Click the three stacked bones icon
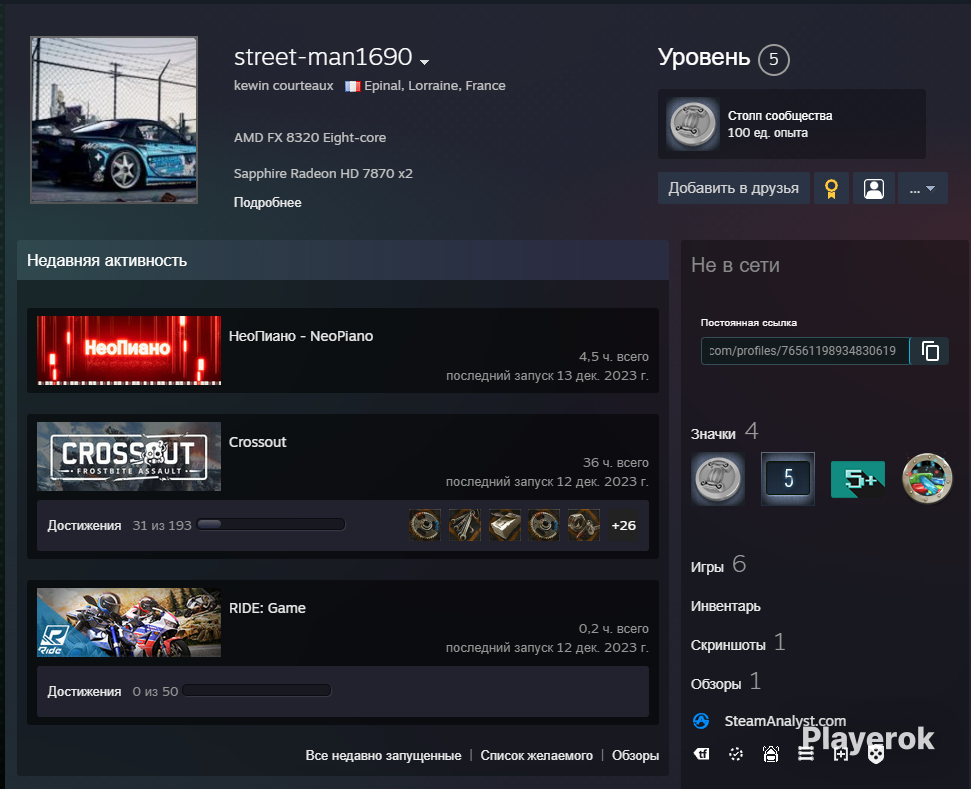Screen dimensions: 971x789 tap(806, 754)
